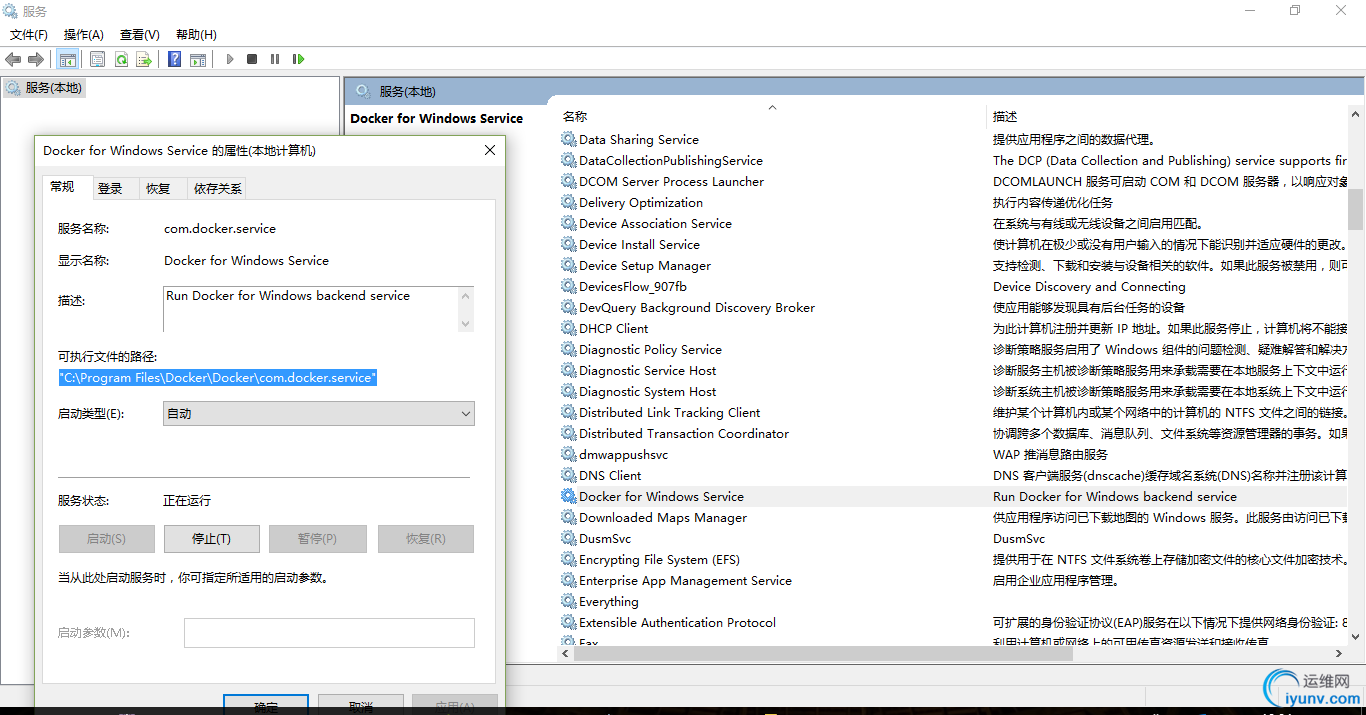The width and height of the screenshot is (1366, 715).
Task: Click the 暂停(P) button
Action: 317,539
